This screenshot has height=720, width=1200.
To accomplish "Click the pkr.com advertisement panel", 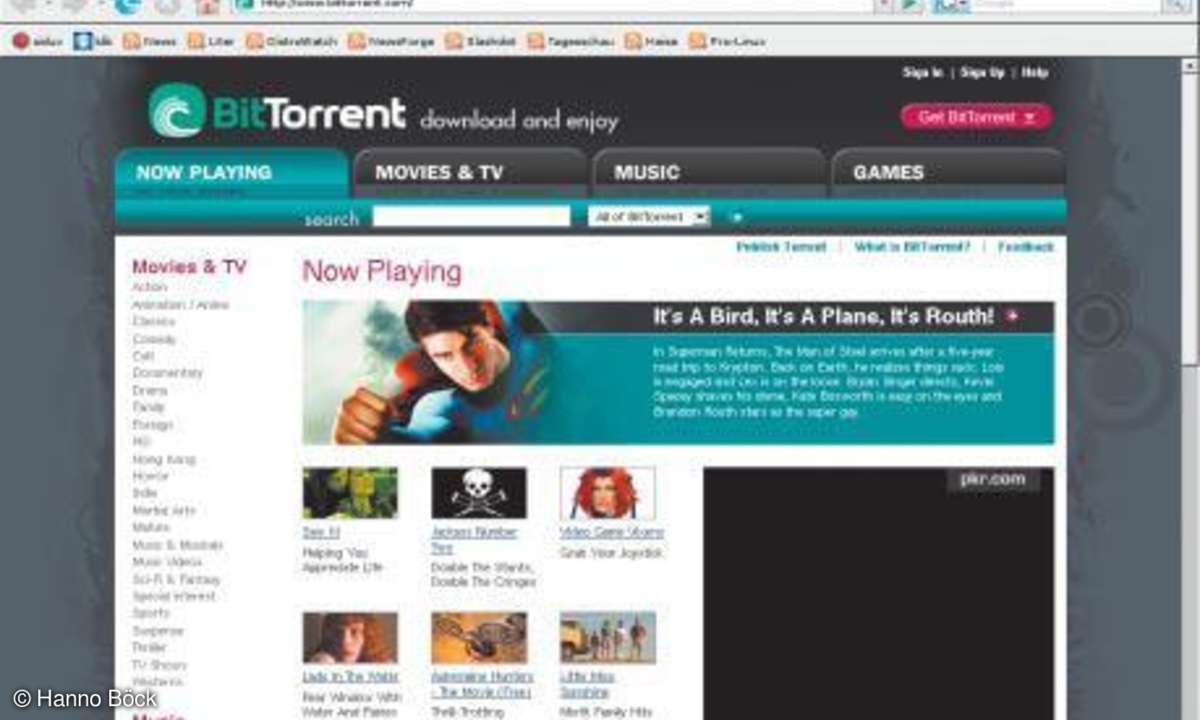I will click(x=878, y=592).
